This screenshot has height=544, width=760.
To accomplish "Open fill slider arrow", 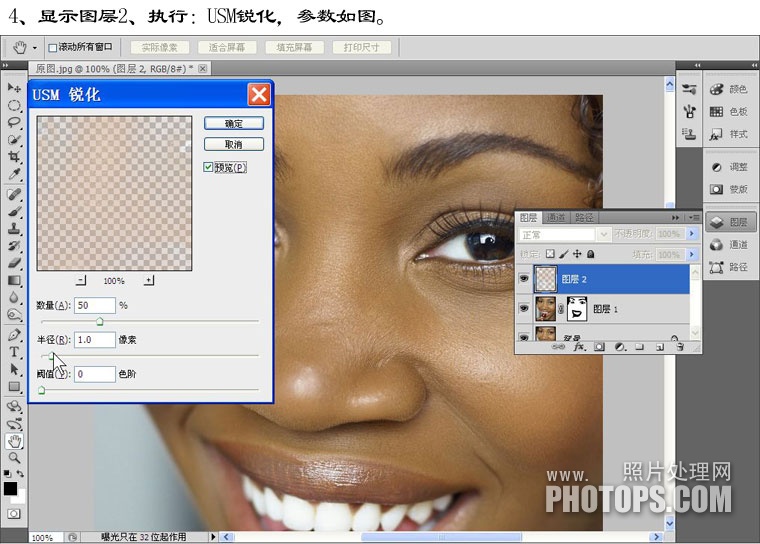I will click(x=692, y=254).
